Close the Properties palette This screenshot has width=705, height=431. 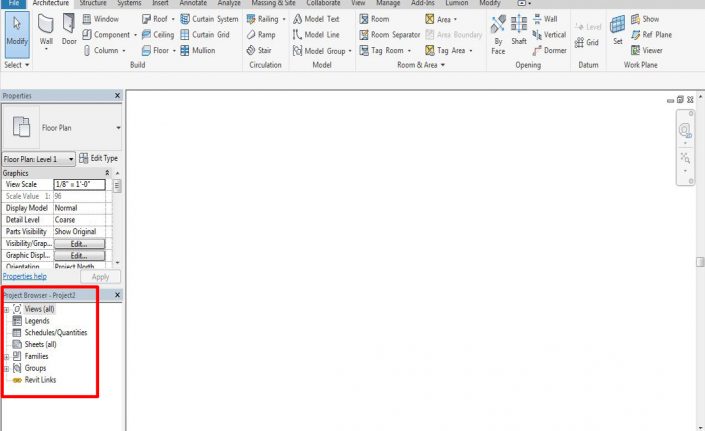click(118, 96)
